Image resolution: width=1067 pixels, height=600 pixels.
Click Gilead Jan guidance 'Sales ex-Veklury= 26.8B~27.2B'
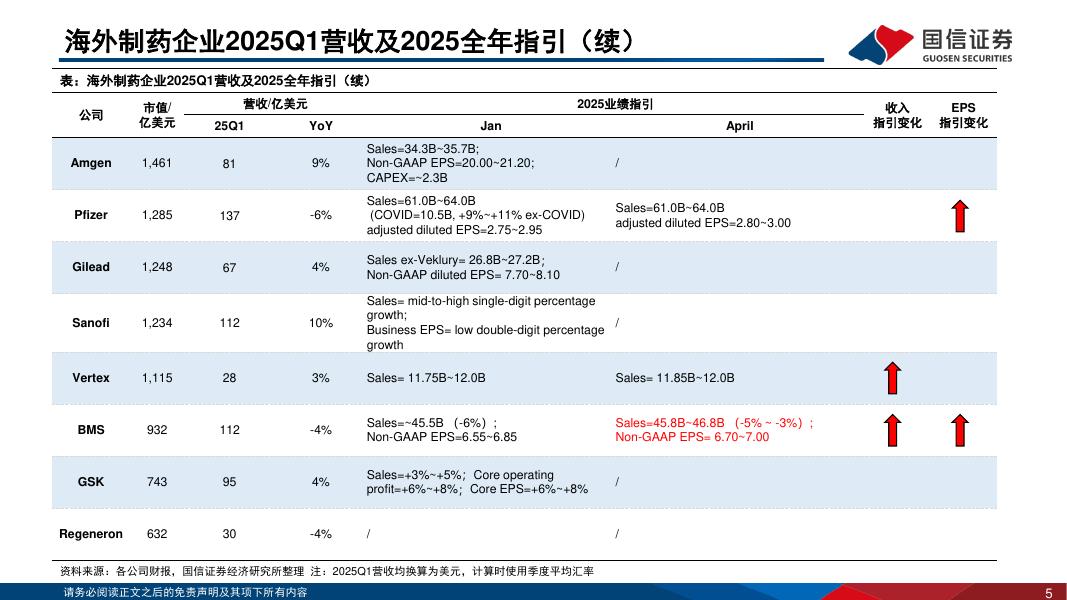click(455, 260)
